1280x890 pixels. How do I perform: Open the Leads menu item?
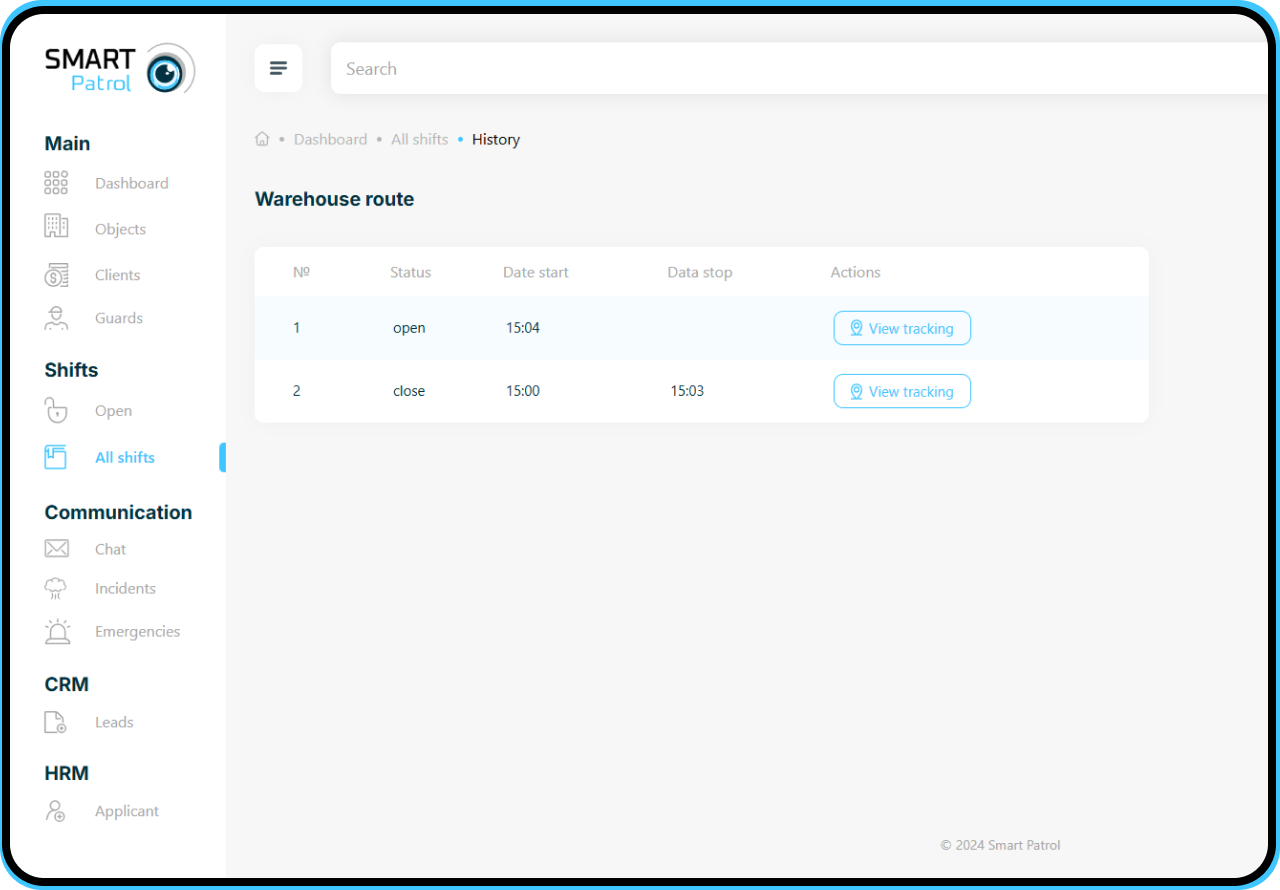point(113,722)
